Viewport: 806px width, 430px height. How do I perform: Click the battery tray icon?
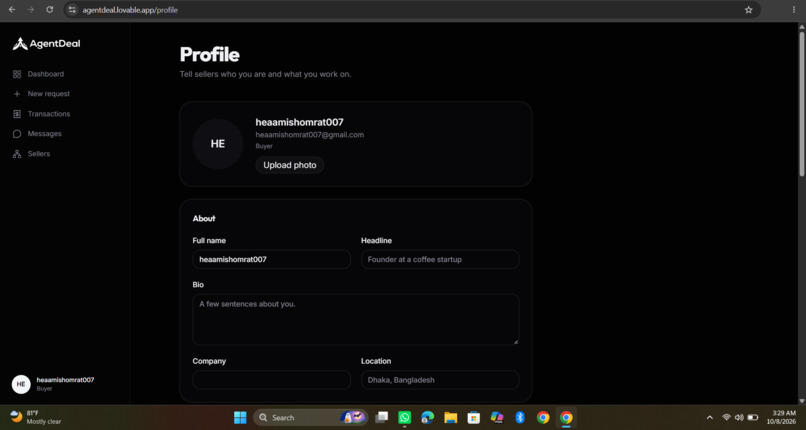tap(753, 417)
